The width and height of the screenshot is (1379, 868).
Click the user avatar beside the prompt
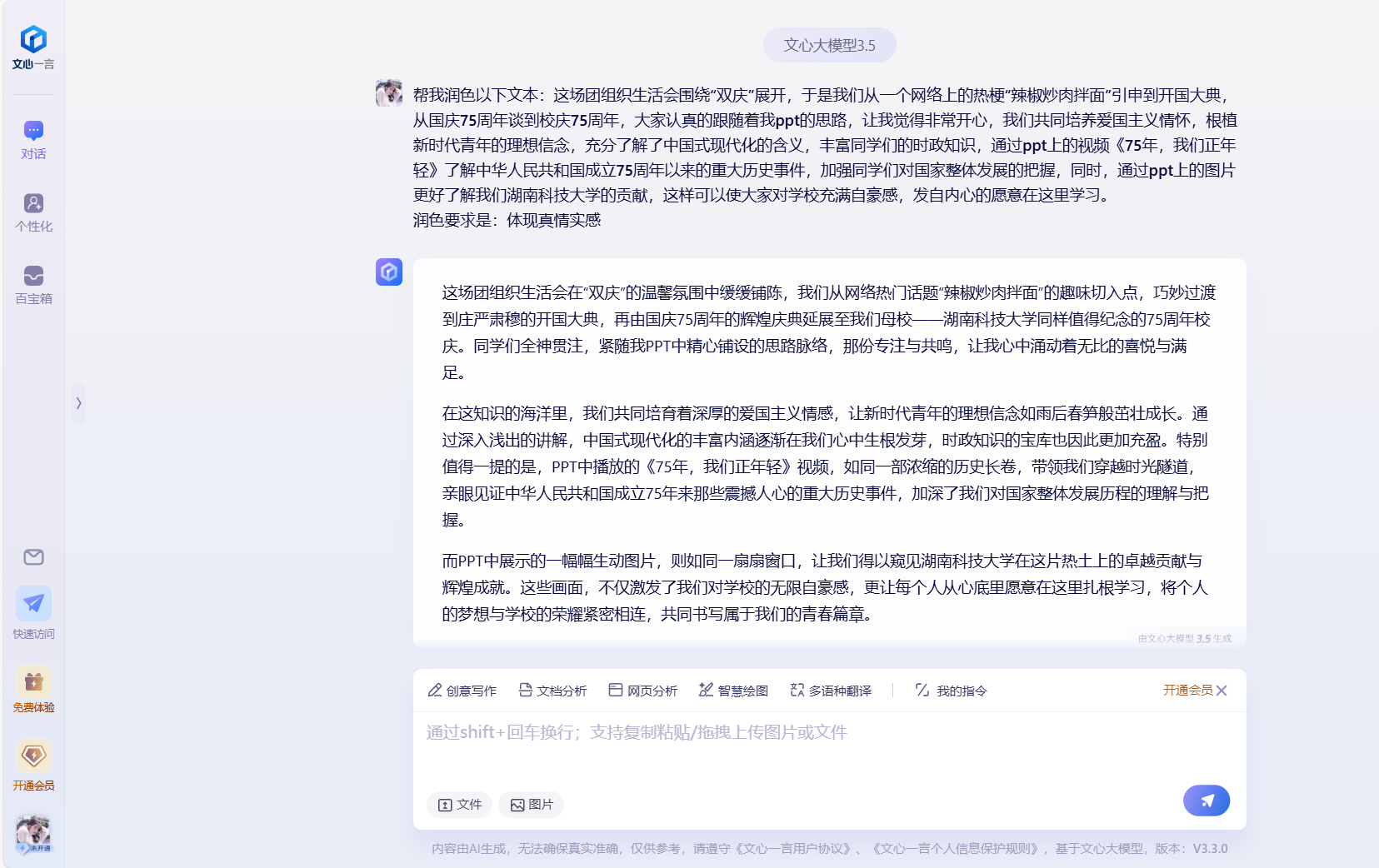pyautogui.click(x=389, y=93)
